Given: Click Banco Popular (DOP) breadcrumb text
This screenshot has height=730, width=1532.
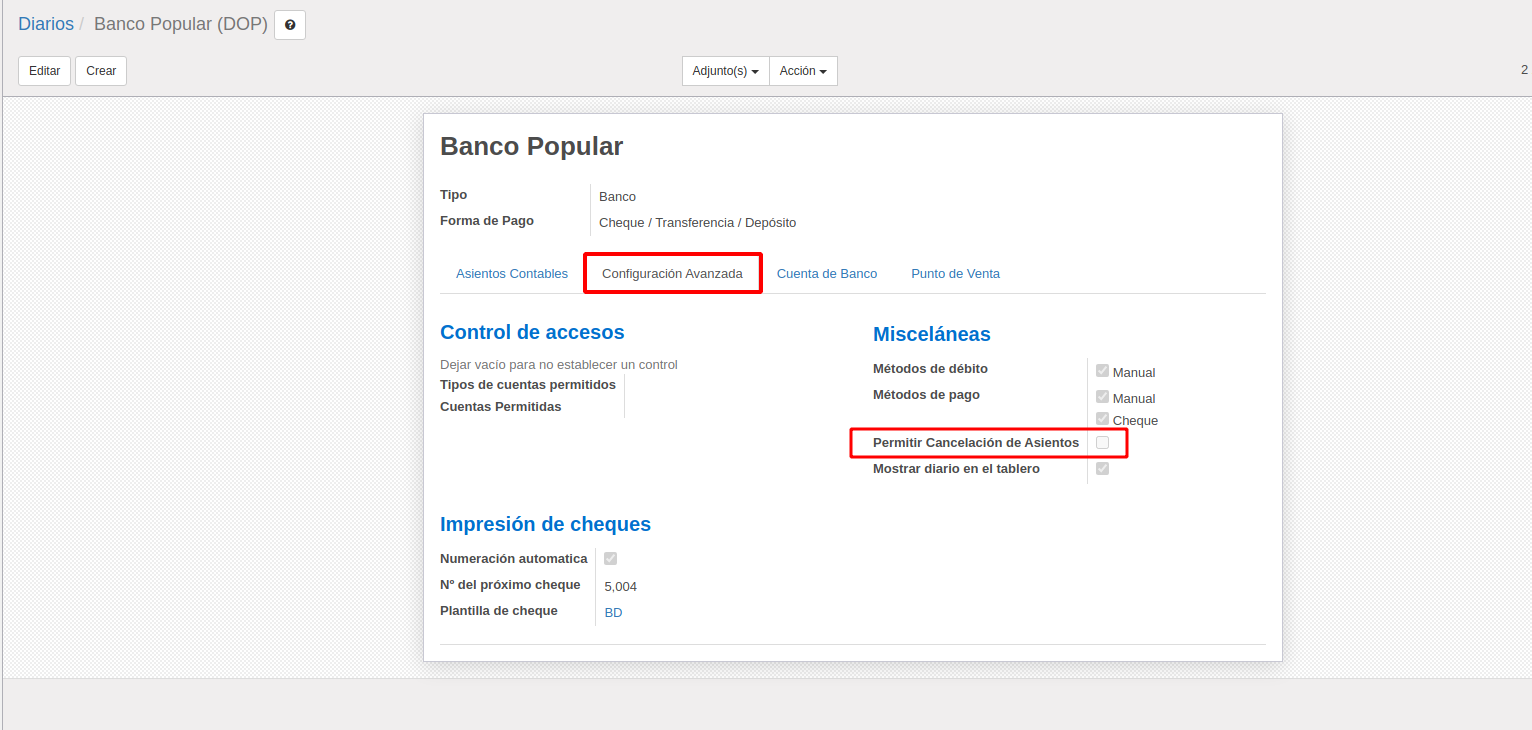Looking at the screenshot, I should click(x=181, y=24).
